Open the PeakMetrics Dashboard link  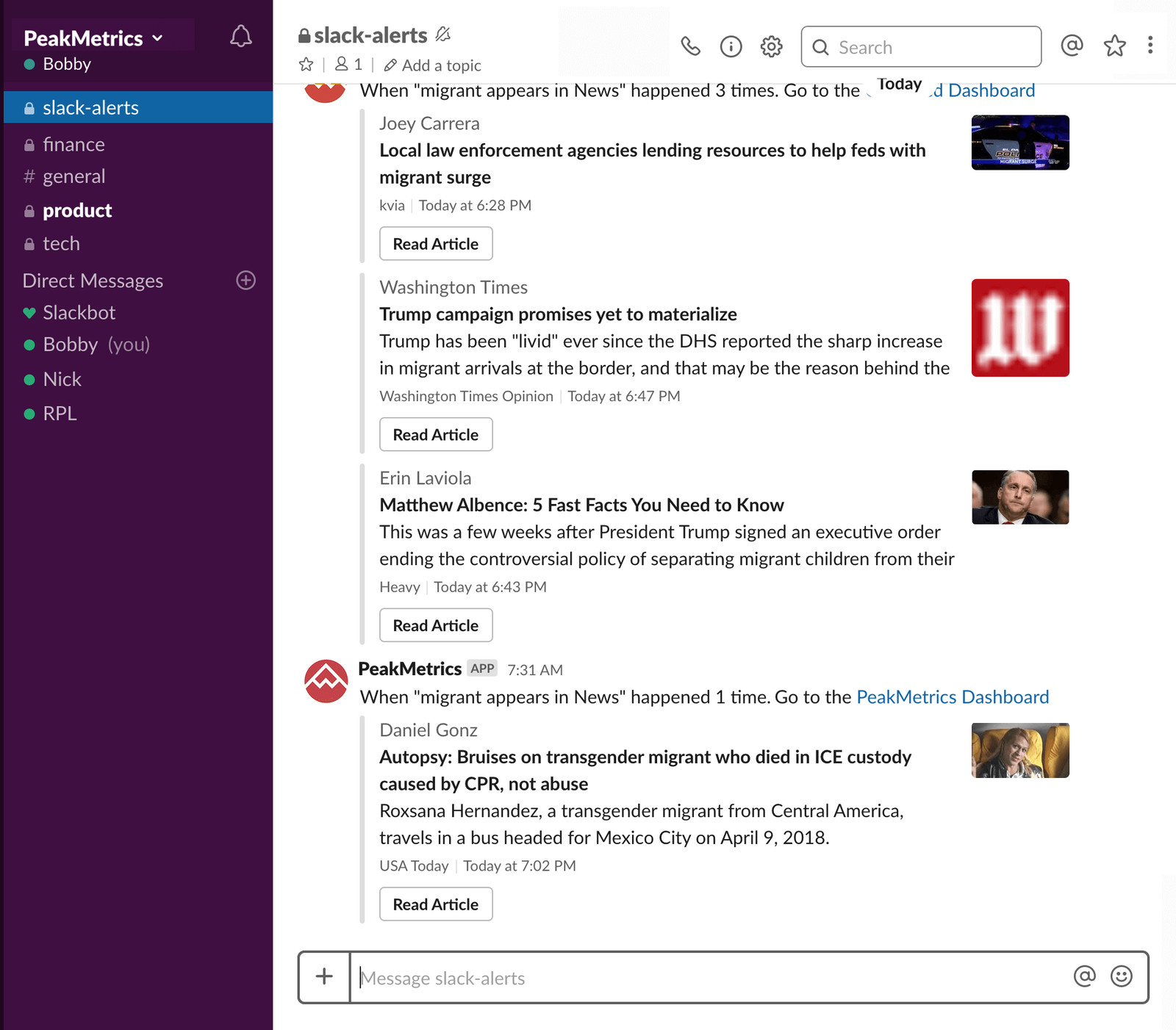tap(953, 696)
